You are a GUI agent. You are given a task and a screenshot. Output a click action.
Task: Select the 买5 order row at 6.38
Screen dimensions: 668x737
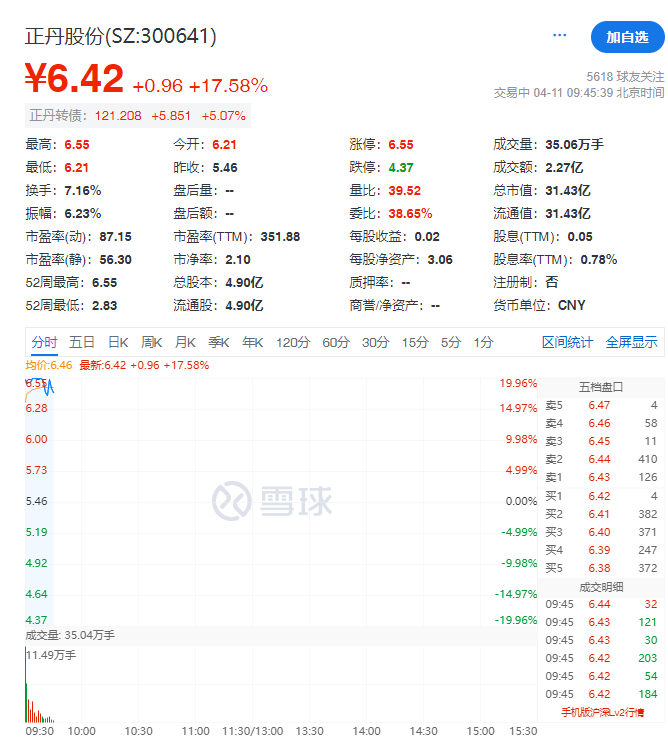click(601, 568)
